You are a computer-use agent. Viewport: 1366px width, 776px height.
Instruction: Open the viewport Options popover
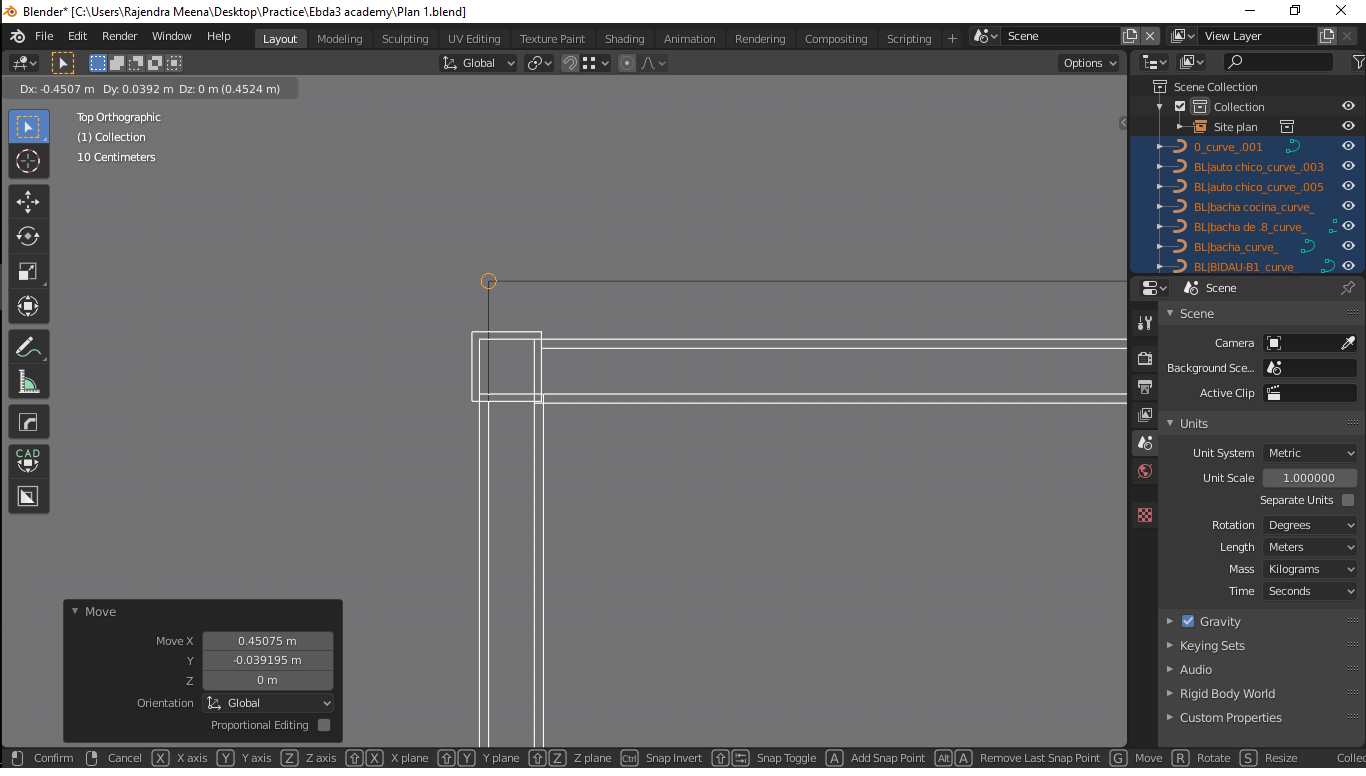pos(1090,63)
